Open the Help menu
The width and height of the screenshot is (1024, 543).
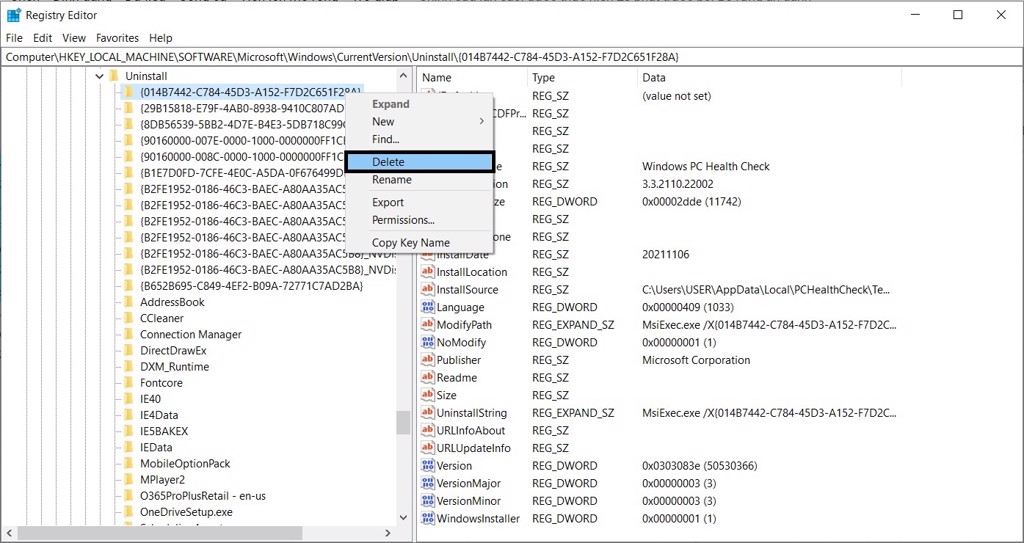pyautogui.click(x=160, y=38)
